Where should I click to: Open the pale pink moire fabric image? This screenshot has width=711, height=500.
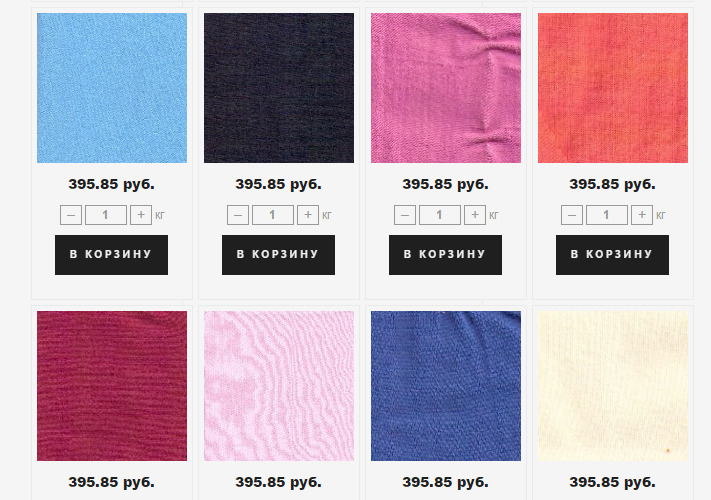click(x=279, y=386)
